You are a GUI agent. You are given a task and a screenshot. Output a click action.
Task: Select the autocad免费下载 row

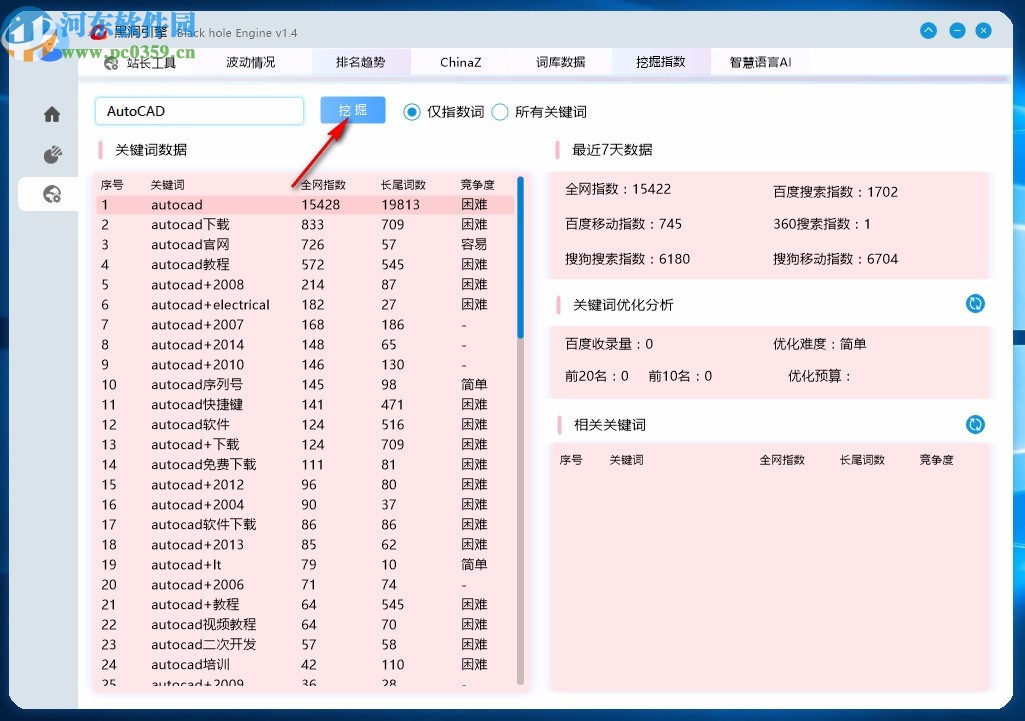click(306, 465)
